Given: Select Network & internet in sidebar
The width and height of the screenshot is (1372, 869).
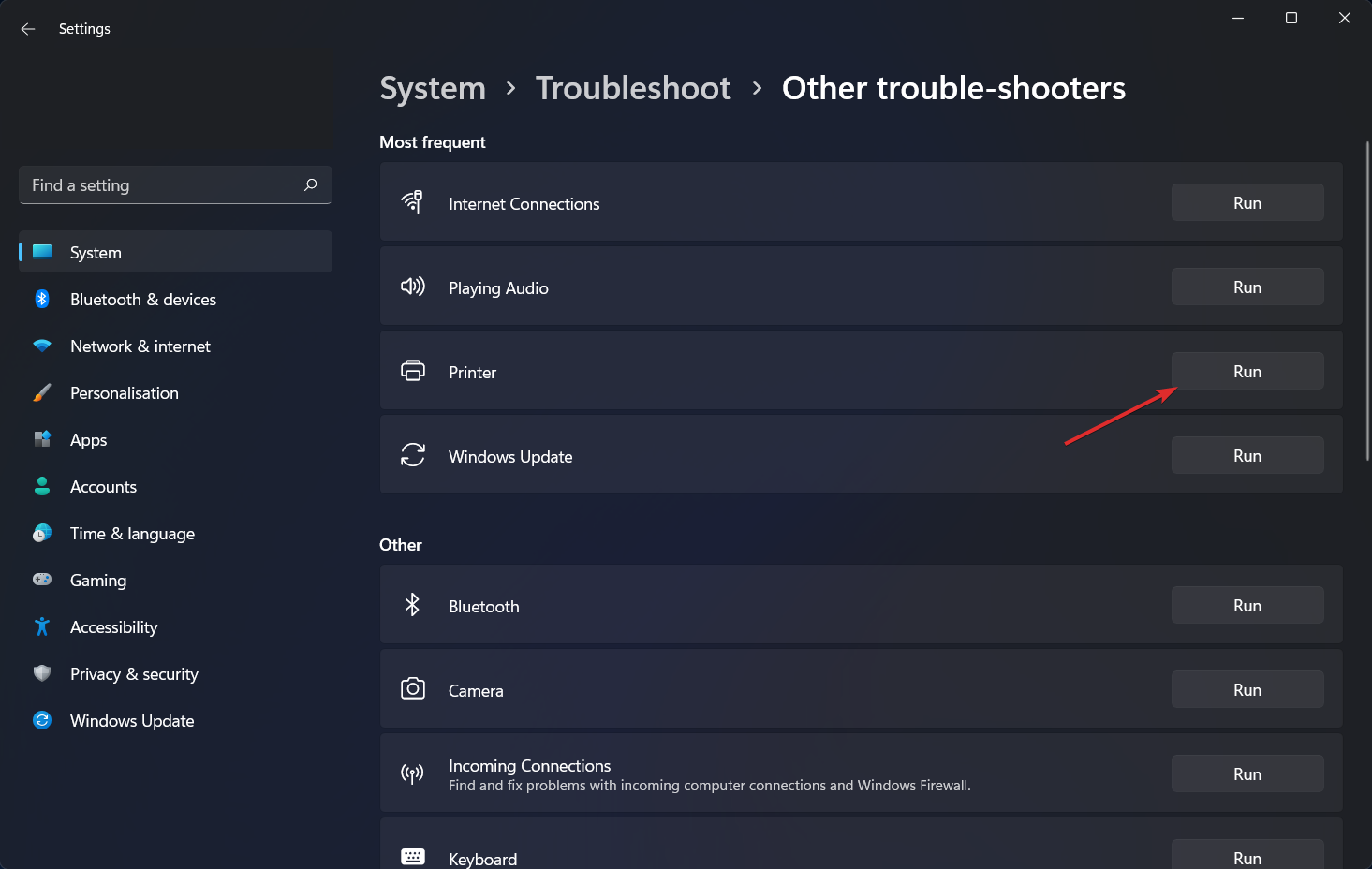Looking at the screenshot, I should tap(175, 346).
